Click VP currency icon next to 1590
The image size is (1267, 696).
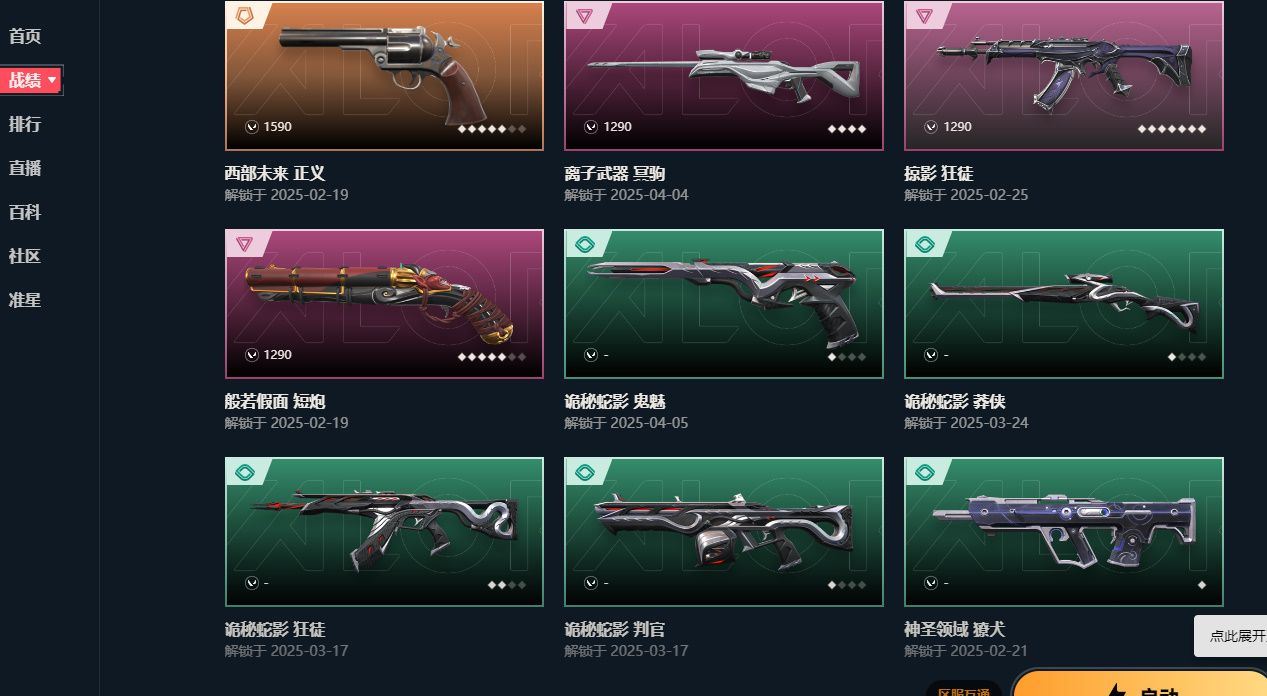pyautogui.click(x=252, y=127)
